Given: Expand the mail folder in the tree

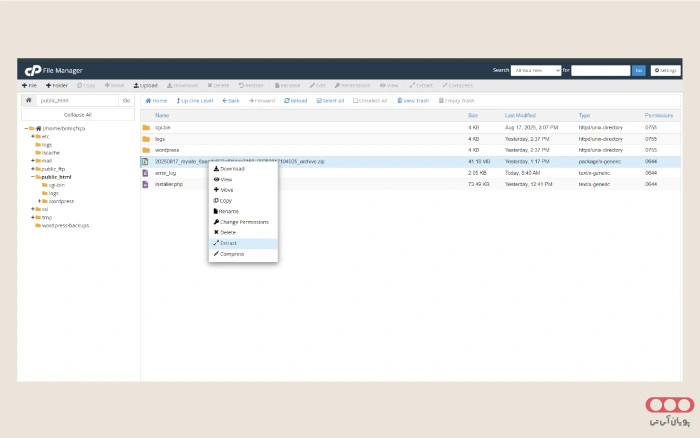Looking at the screenshot, I should point(33,161).
